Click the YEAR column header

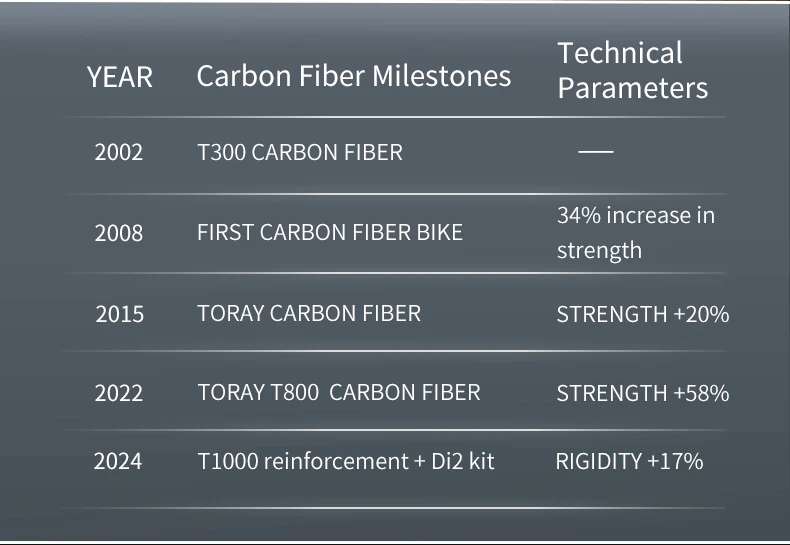tap(120, 77)
